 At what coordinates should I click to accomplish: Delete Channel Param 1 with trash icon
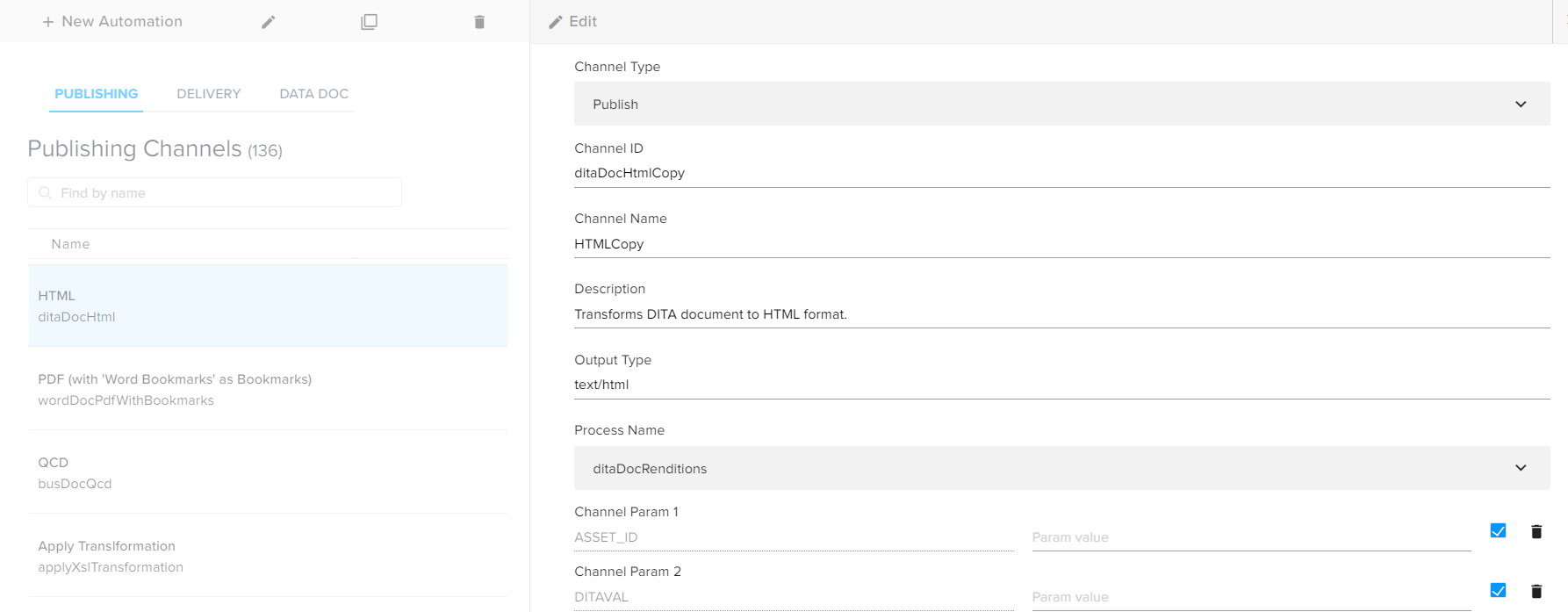tap(1536, 531)
